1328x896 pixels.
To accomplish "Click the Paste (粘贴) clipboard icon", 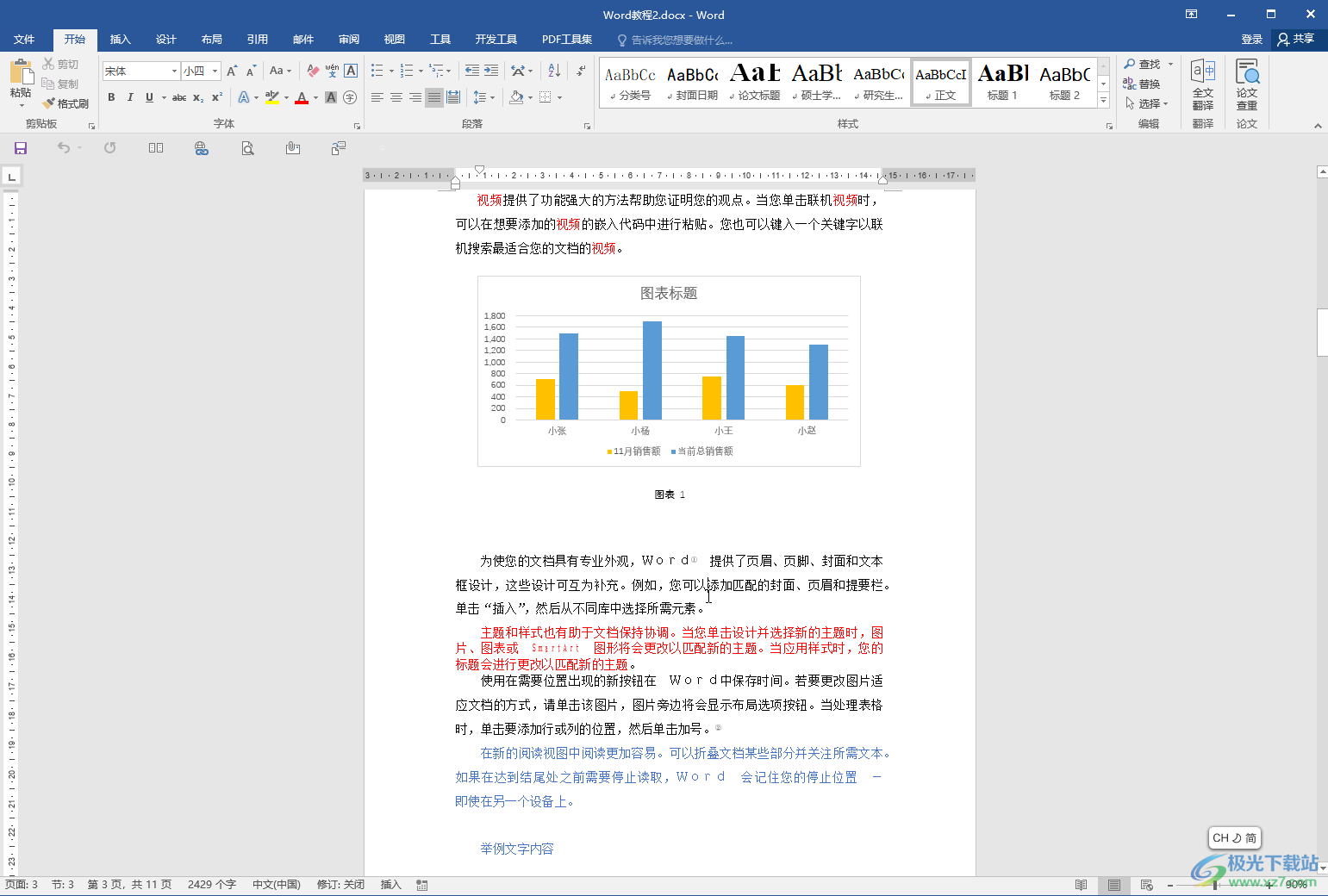I will [21, 72].
